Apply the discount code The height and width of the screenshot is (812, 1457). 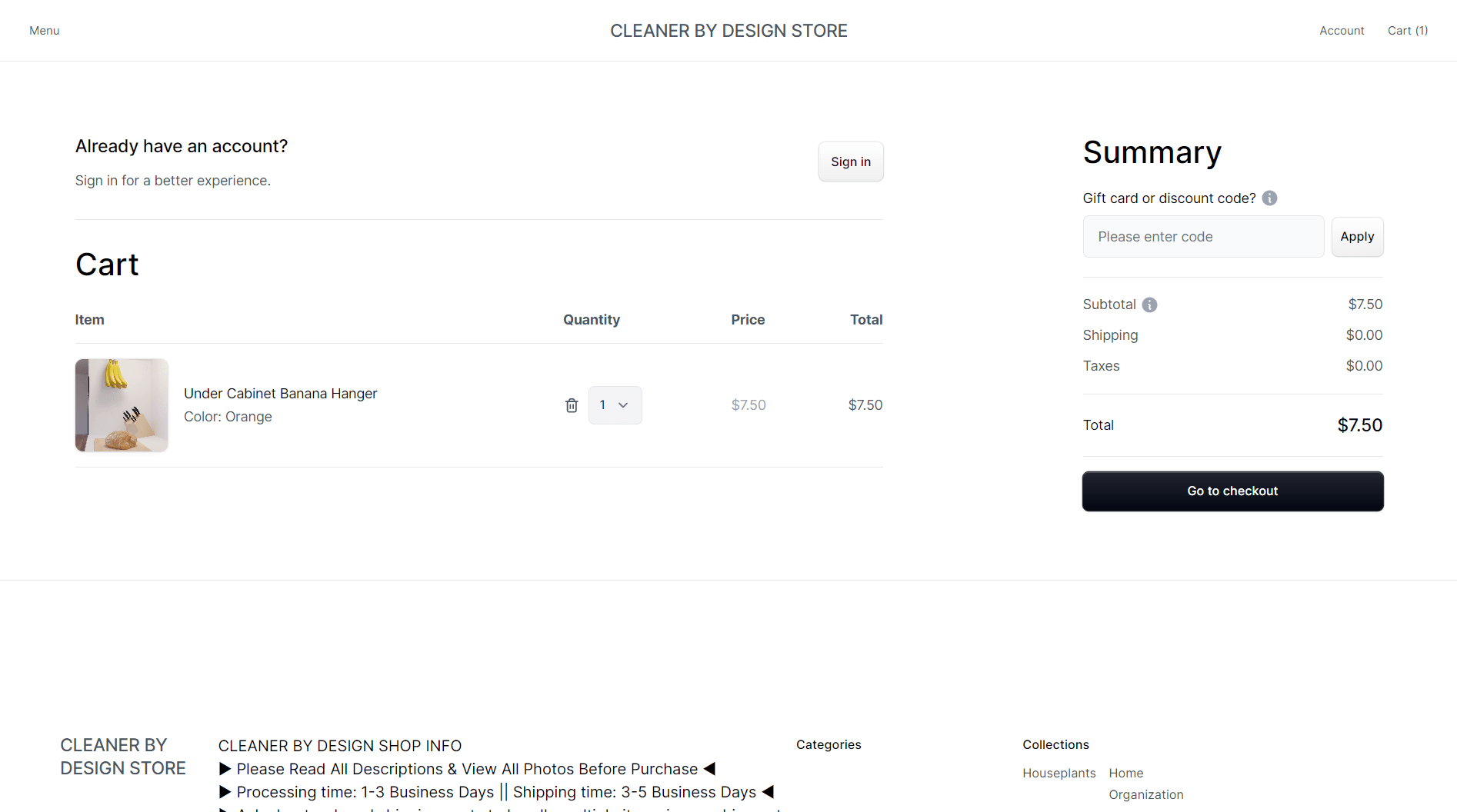click(1356, 236)
